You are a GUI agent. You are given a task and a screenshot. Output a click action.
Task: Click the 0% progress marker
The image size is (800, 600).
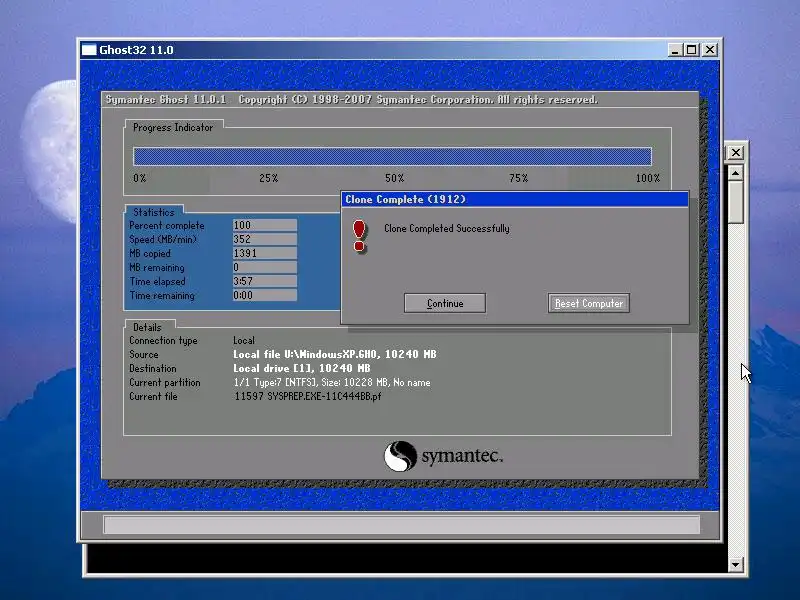pyautogui.click(x=139, y=178)
